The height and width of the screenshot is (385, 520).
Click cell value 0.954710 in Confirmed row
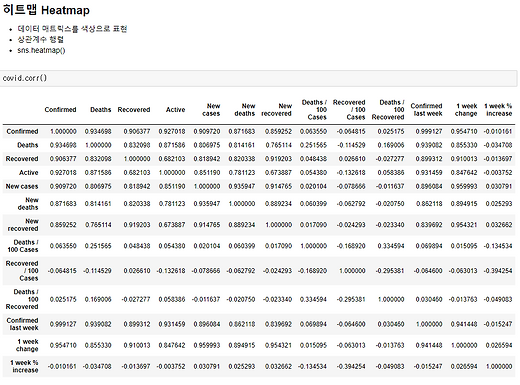point(464,131)
